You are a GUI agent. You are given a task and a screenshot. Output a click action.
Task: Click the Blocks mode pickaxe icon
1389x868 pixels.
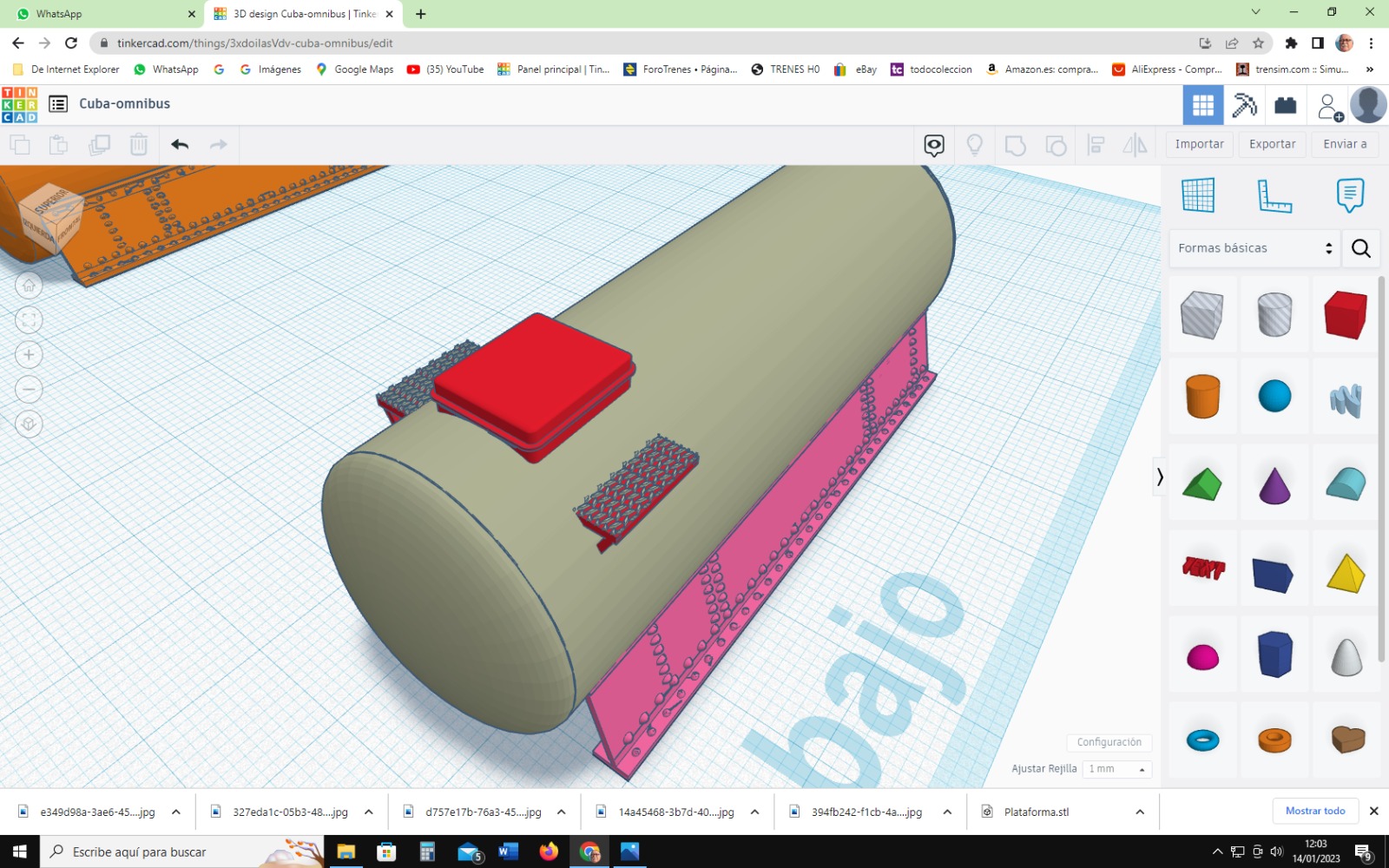pyautogui.click(x=1244, y=105)
